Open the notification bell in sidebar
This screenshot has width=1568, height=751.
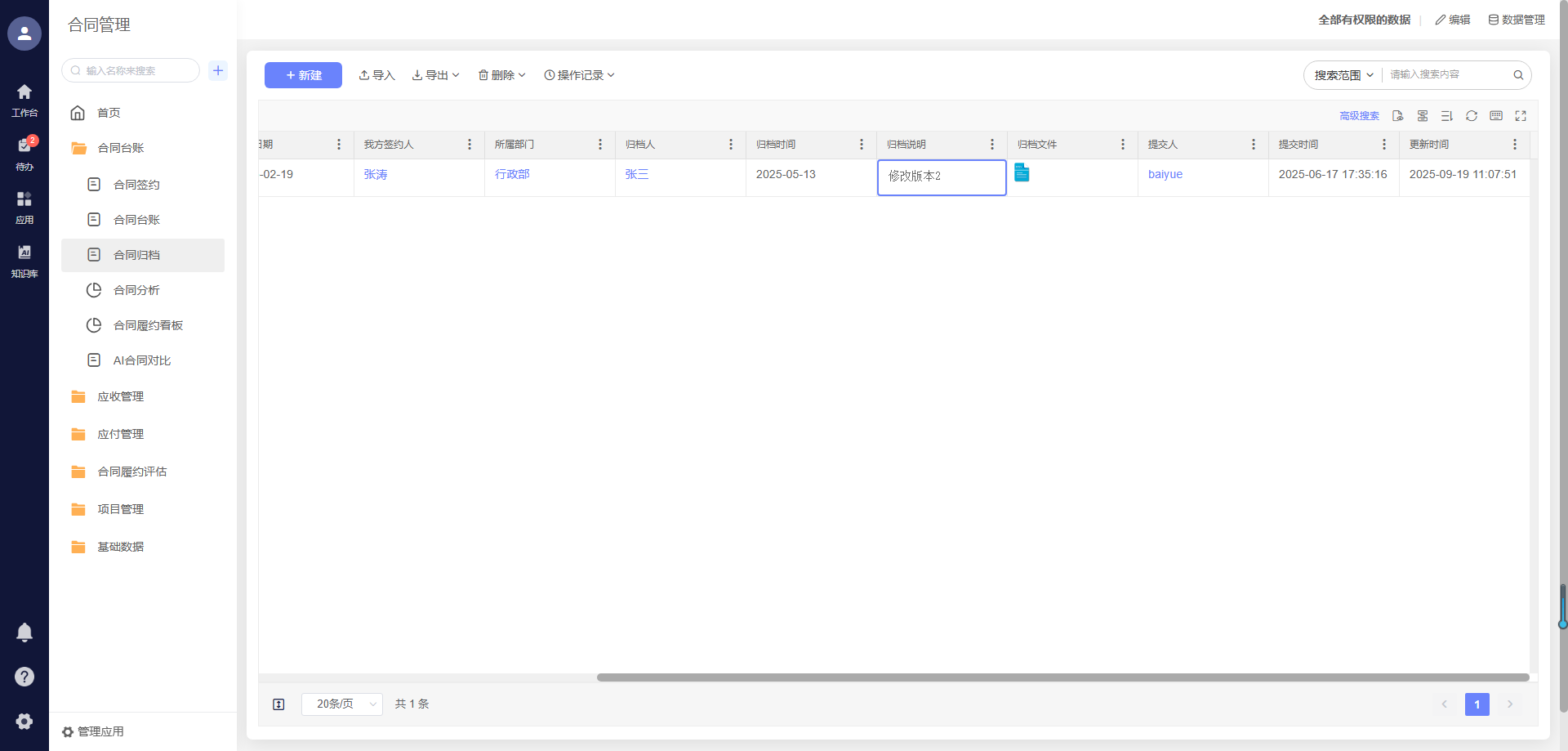coord(24,633)
